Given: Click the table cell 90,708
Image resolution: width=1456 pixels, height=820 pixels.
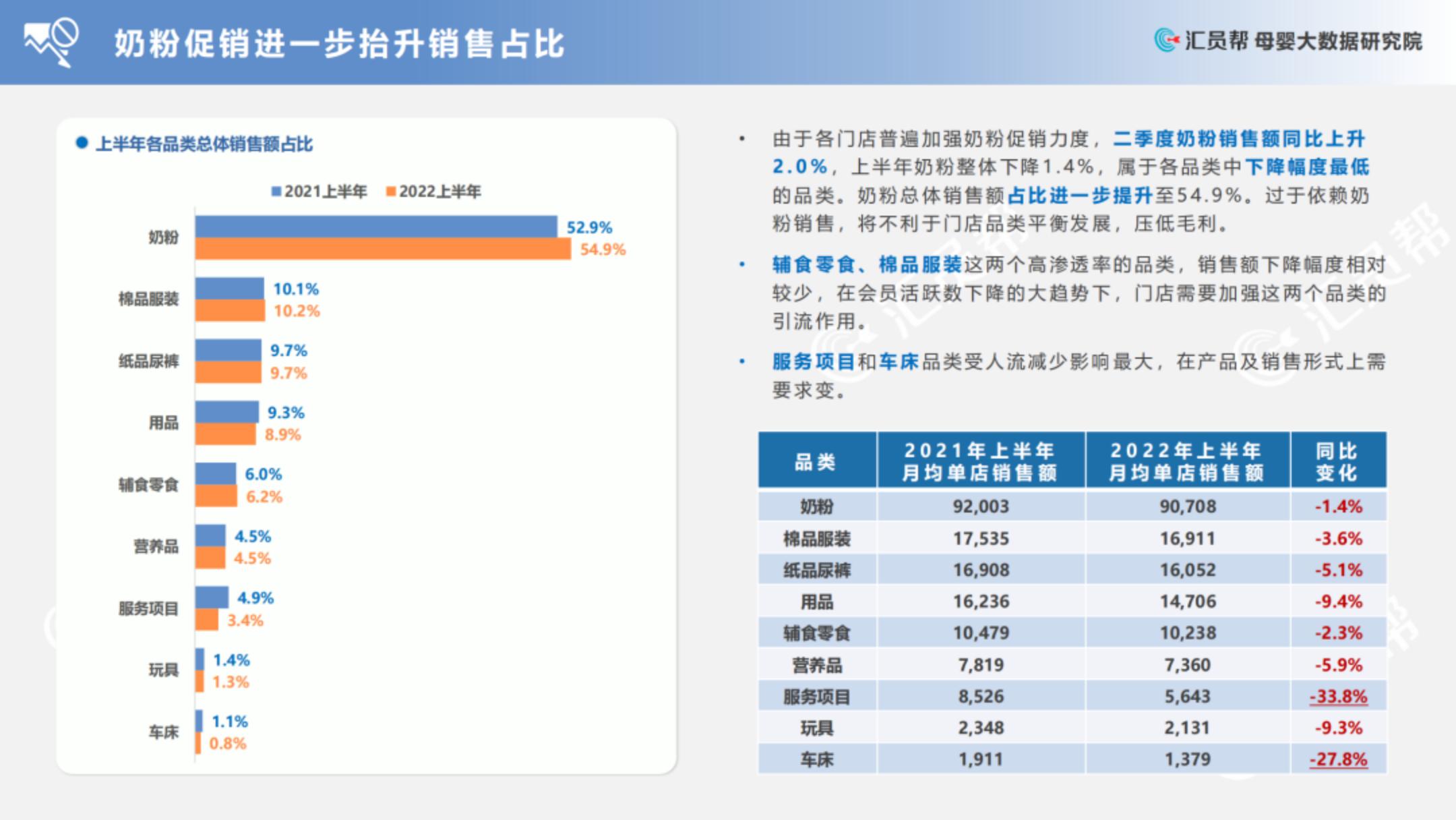Looking at the screenshot, I should click(1187, 506).
